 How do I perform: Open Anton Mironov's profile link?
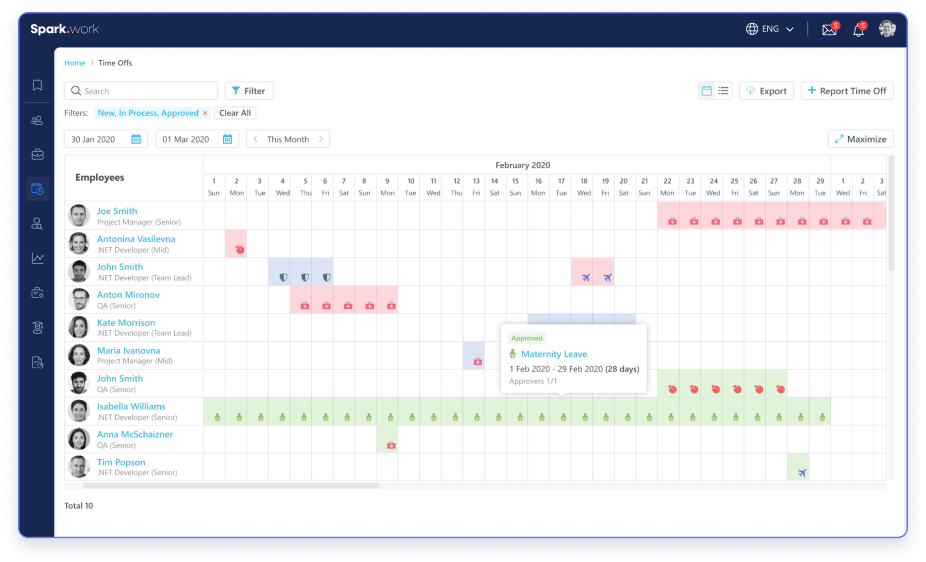coord(128,295)
